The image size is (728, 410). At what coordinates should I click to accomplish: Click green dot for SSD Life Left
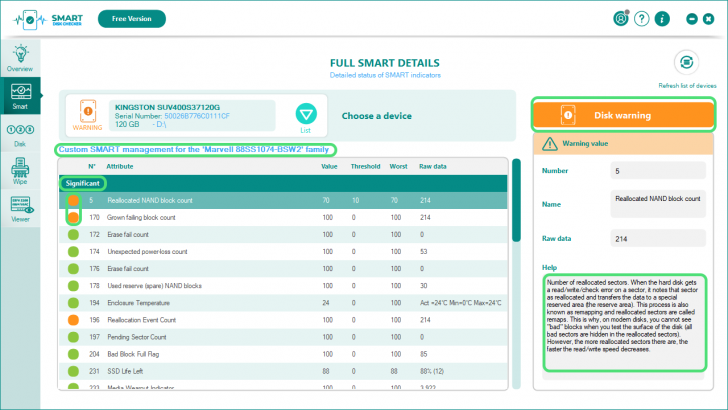[73, 371]
